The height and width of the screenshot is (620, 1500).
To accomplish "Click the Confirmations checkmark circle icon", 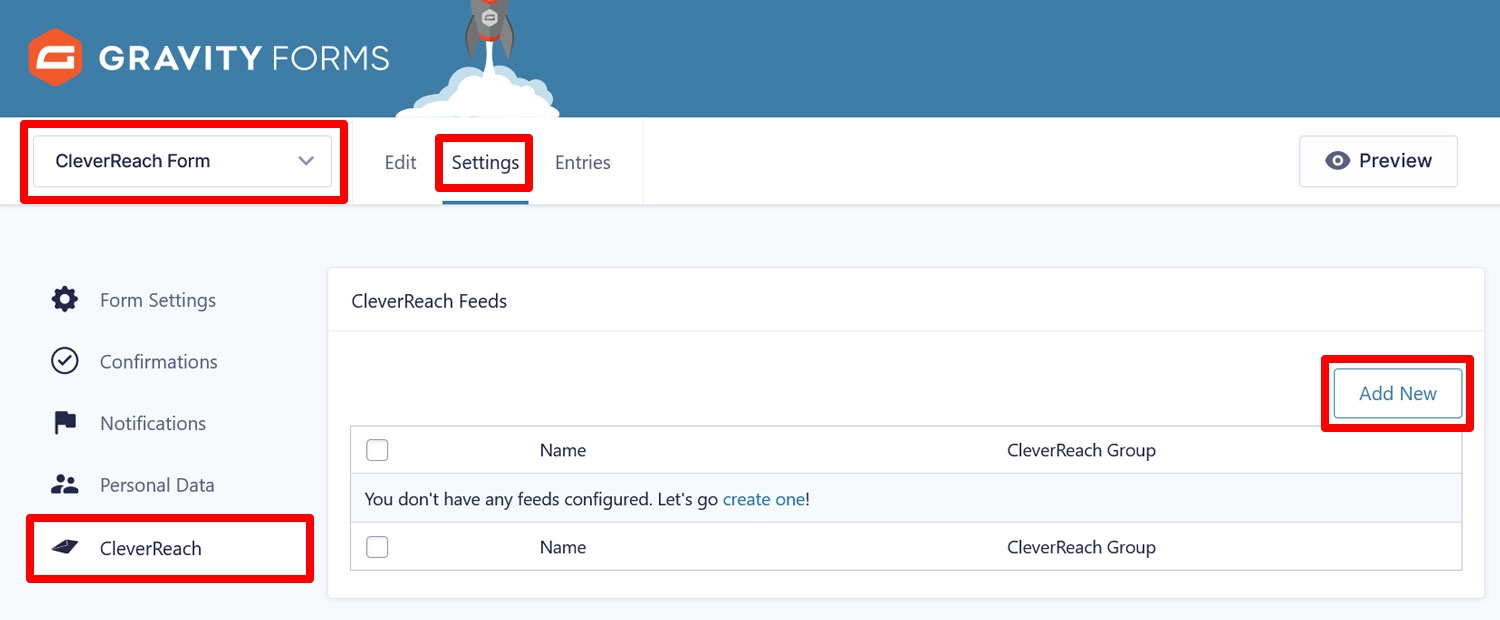I will coord(65,361).
